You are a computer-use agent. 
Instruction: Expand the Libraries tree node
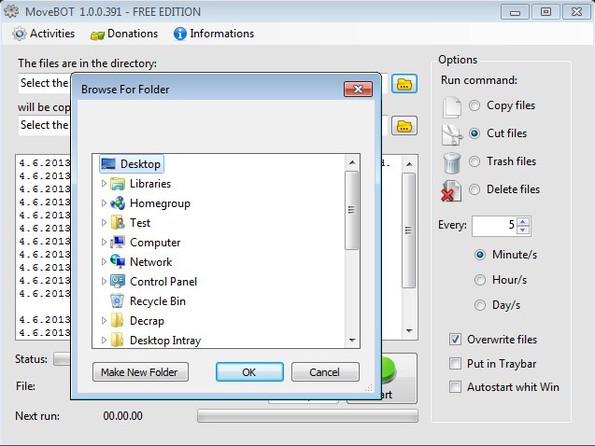[104, 184]
